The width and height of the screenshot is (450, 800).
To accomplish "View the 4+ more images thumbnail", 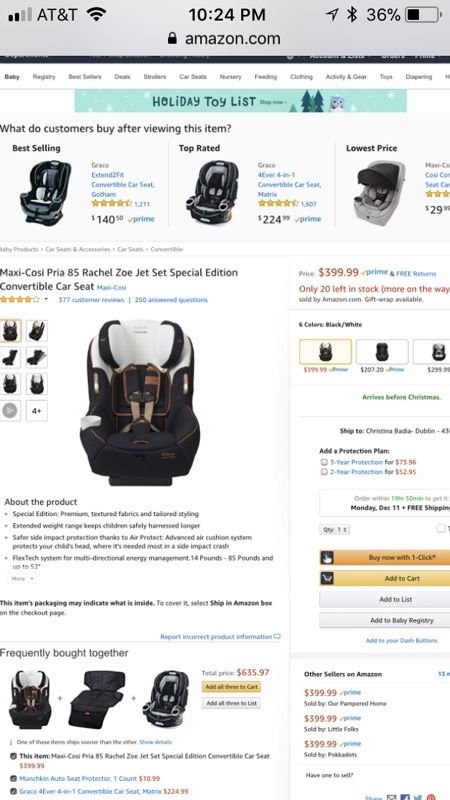I will click(37, 410).
